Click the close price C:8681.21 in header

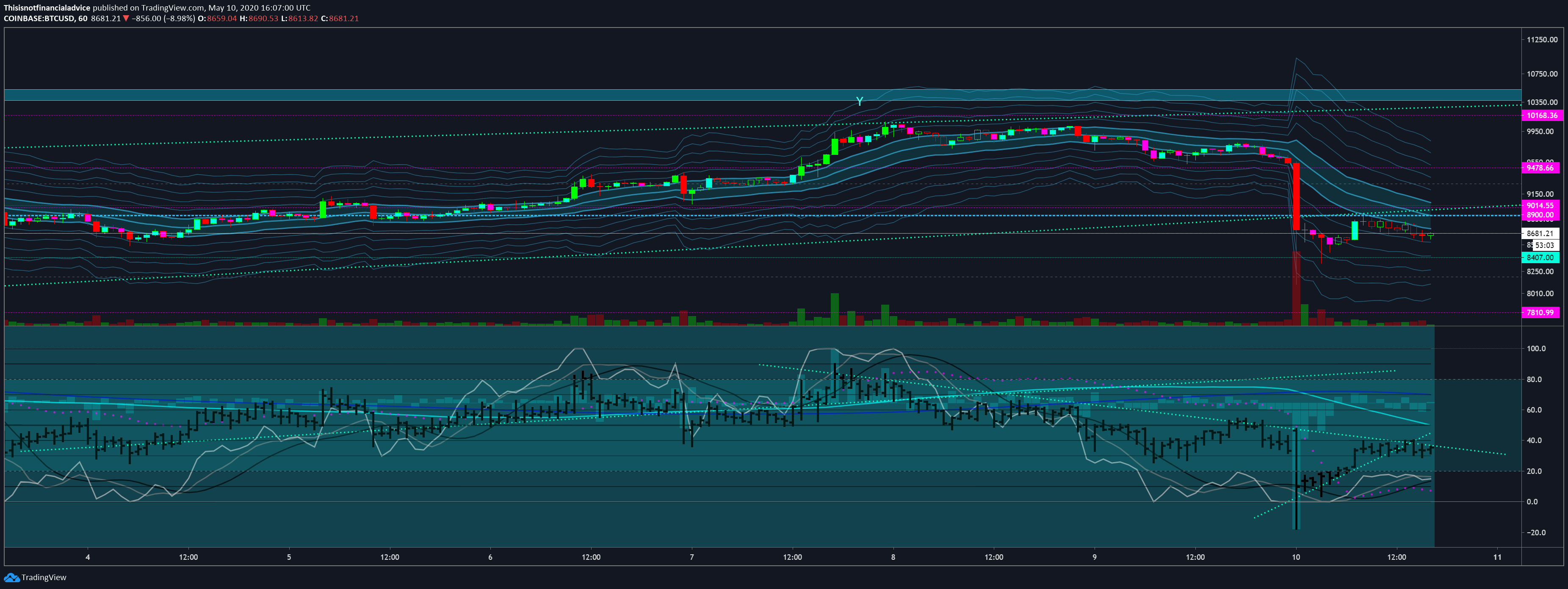[340, 19]
